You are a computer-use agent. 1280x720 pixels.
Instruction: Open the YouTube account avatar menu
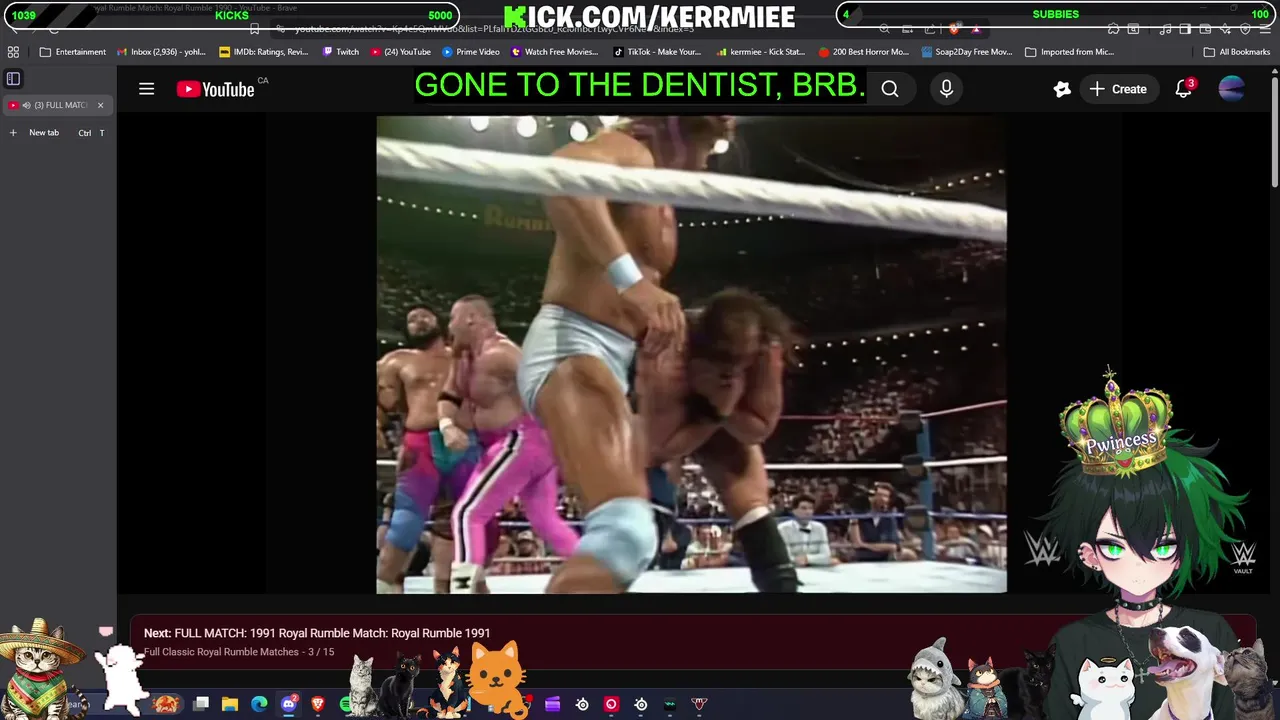pos(1231,89)
